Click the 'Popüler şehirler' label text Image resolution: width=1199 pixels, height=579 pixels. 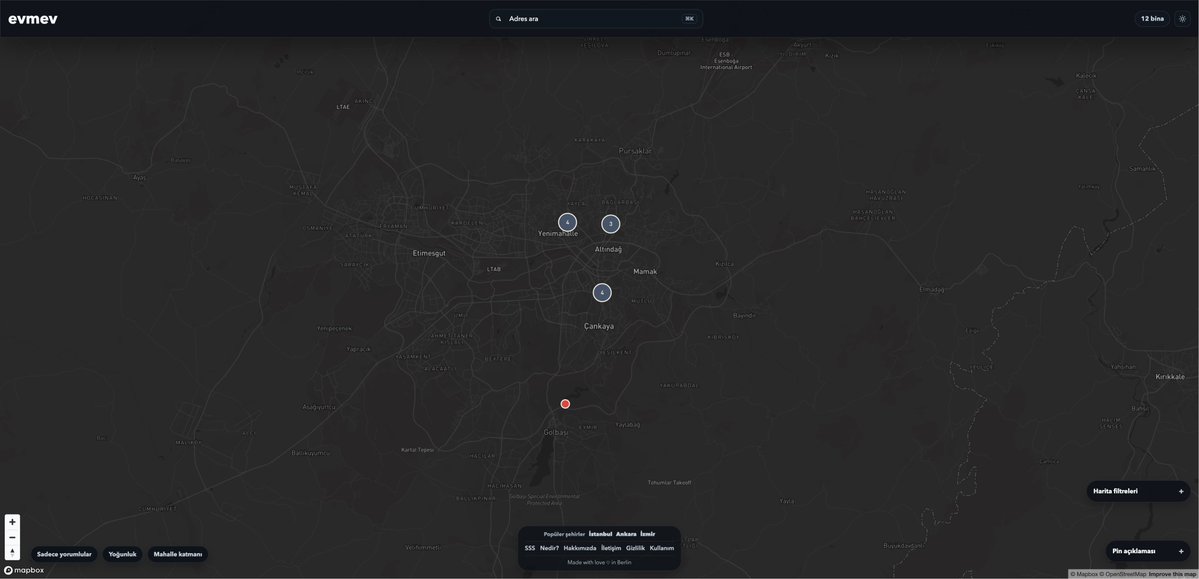click(x=564, y=534)
